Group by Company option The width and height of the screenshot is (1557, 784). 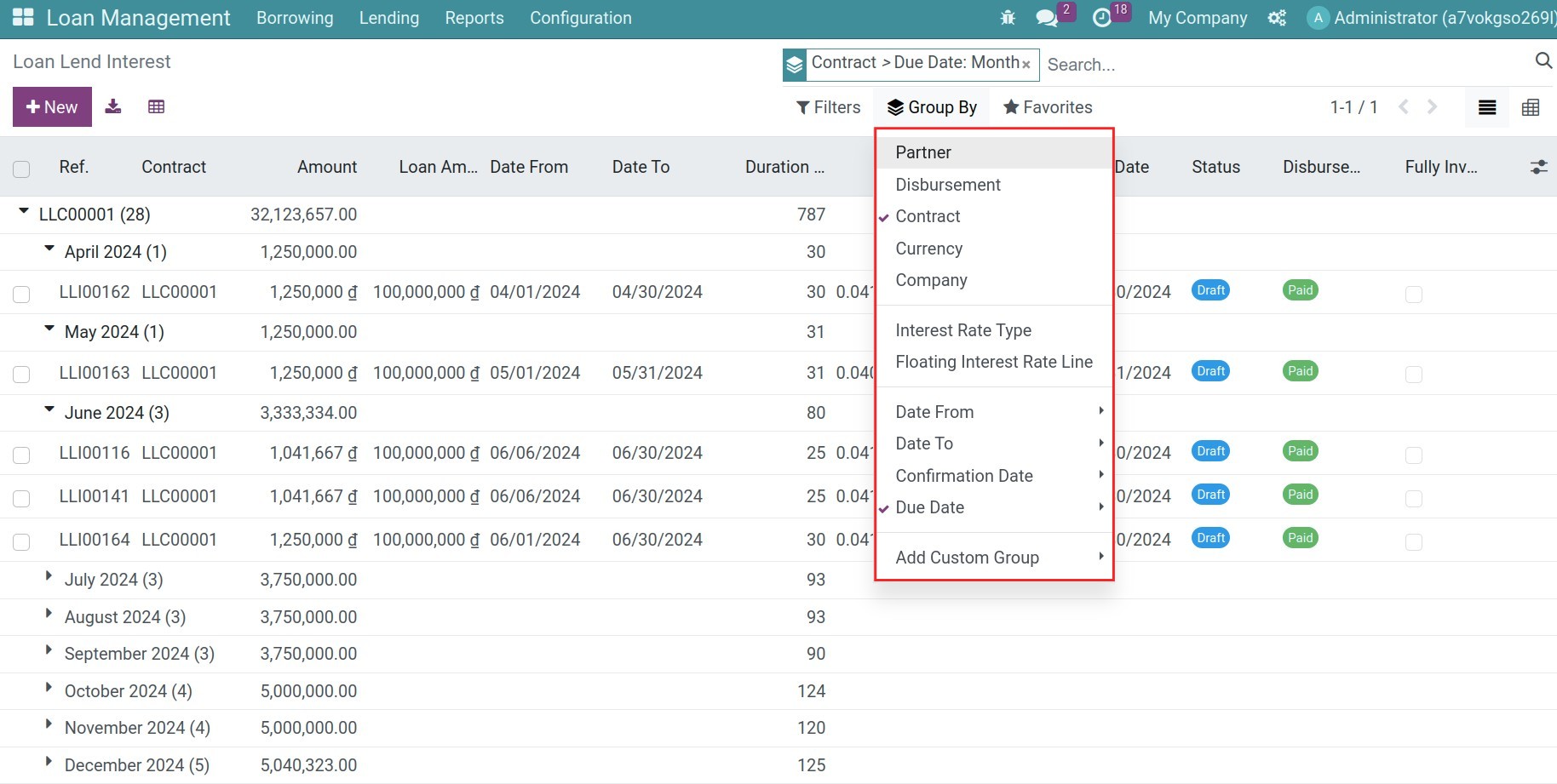pos(994,280)
